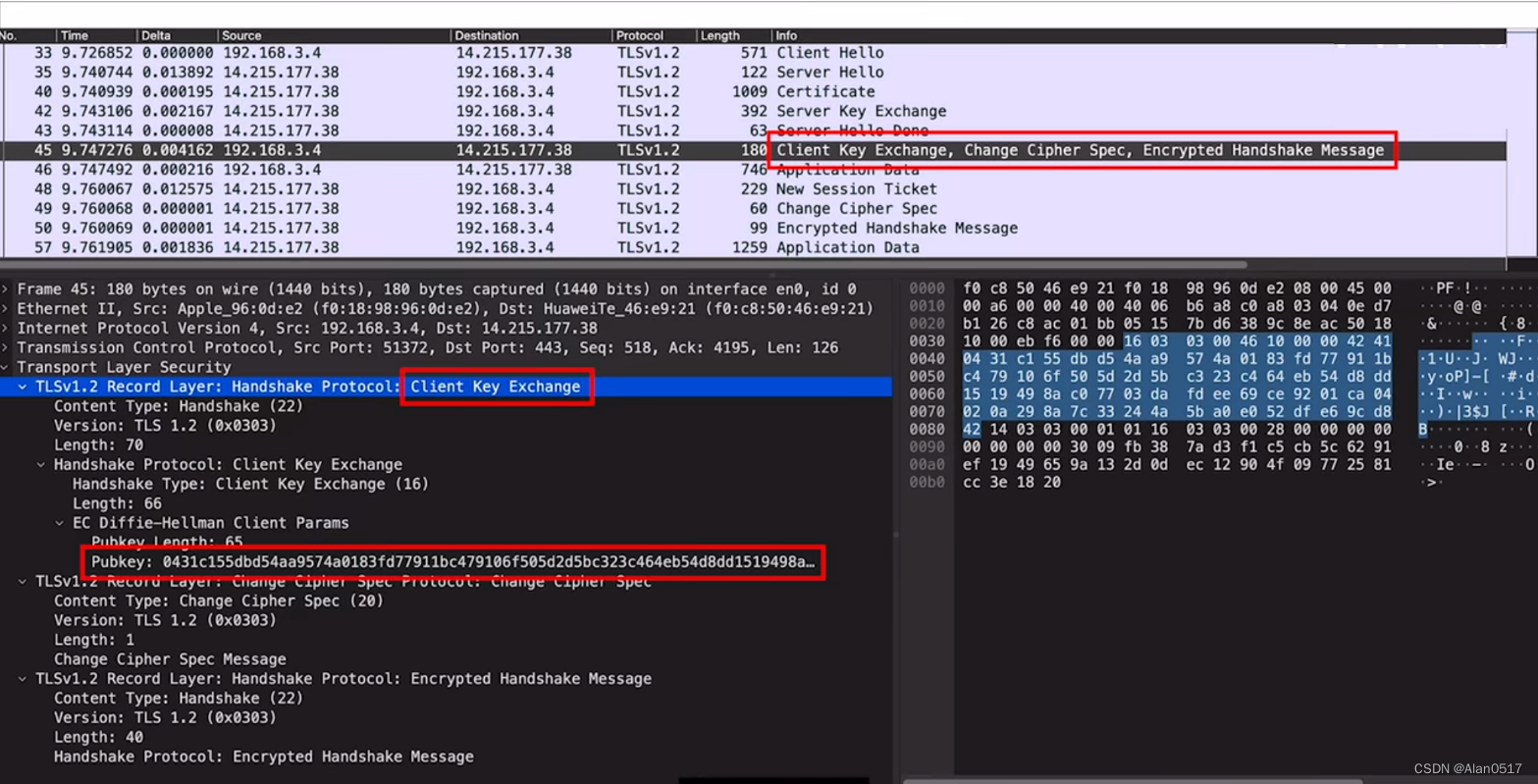Select the 'Length: 40' field
Image resolution: width=1538 pixels, height=784 pixels.
coord(98,737)
